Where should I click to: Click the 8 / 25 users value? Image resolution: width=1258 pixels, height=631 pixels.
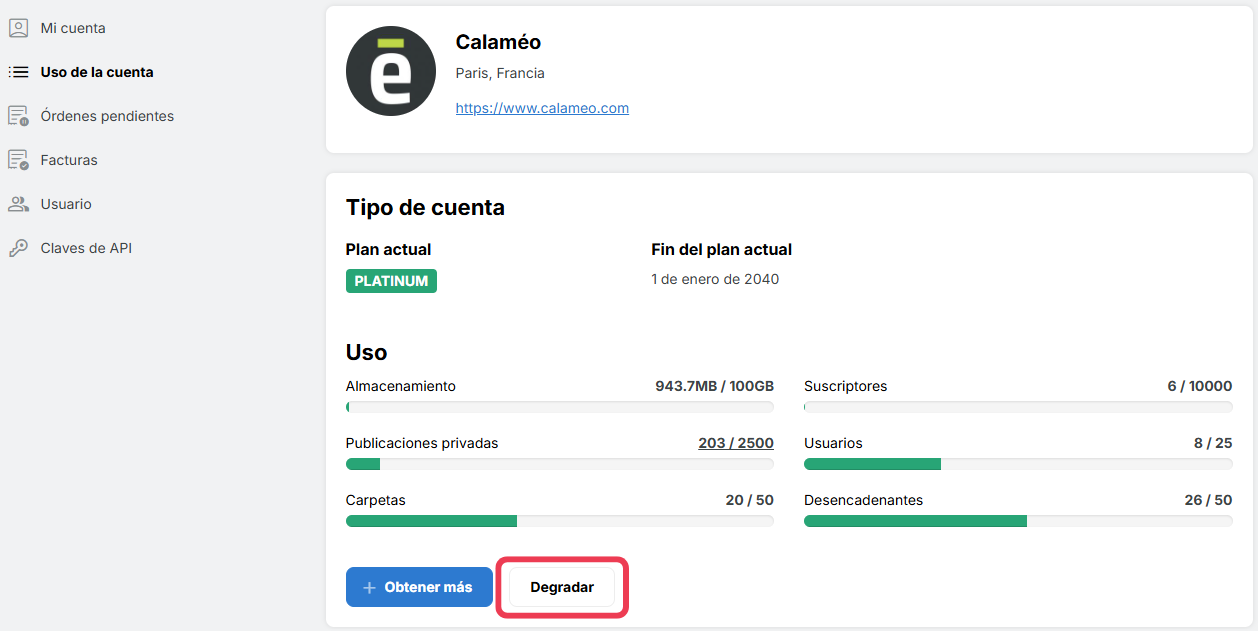[1213, 443]
